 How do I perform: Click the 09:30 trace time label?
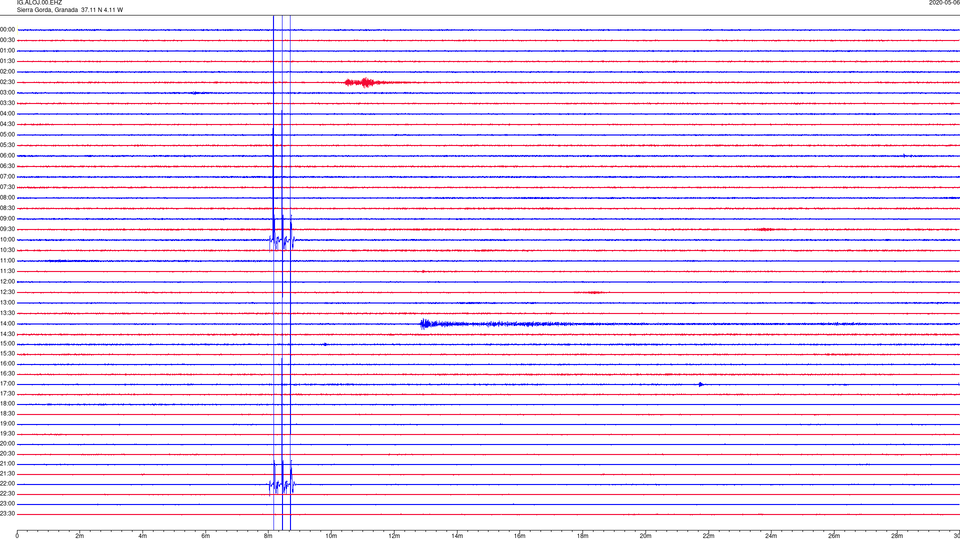[x=7, y=229]
